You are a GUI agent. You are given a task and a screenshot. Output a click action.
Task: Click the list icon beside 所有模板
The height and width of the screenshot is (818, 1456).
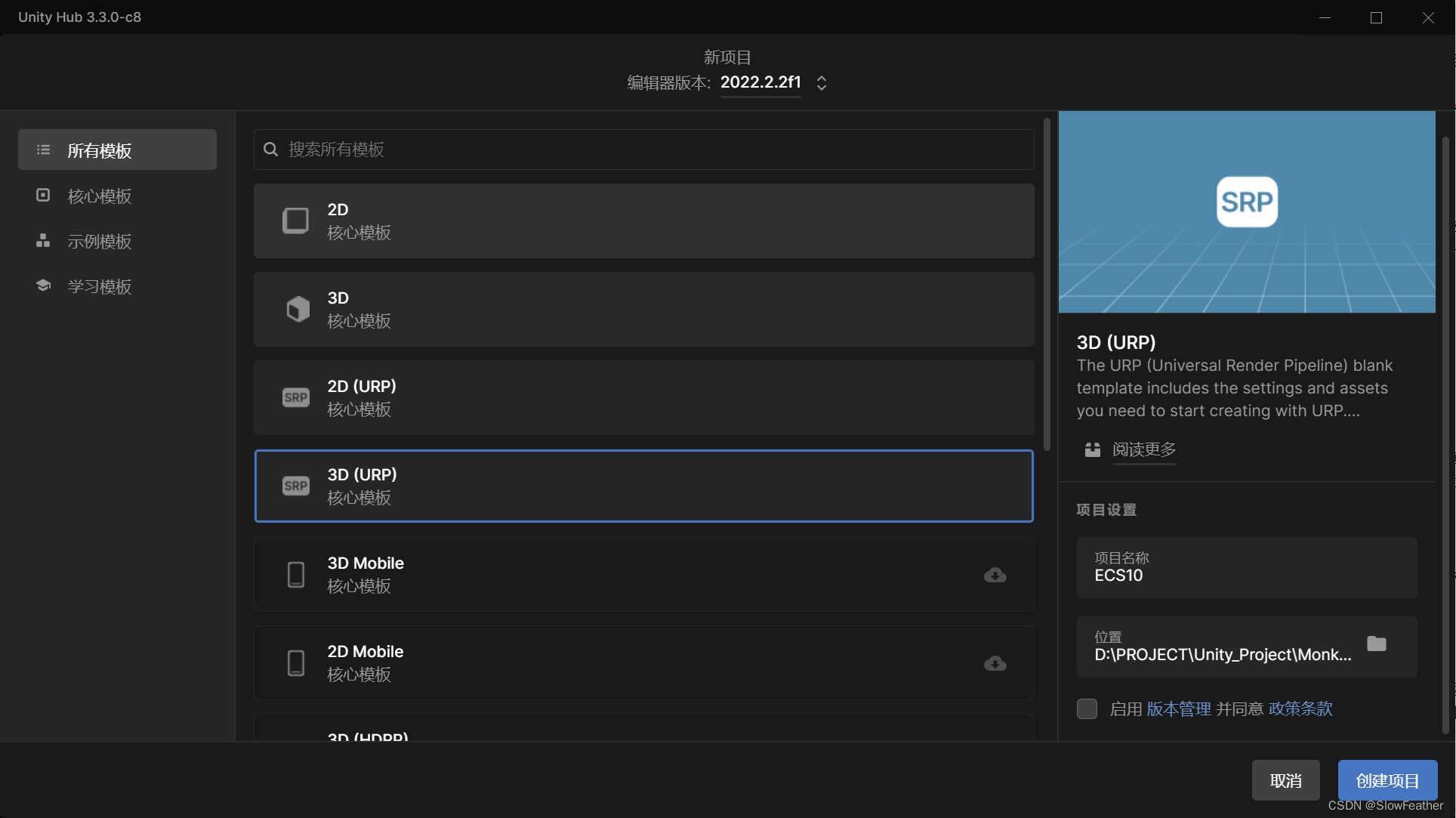(44, 150)
